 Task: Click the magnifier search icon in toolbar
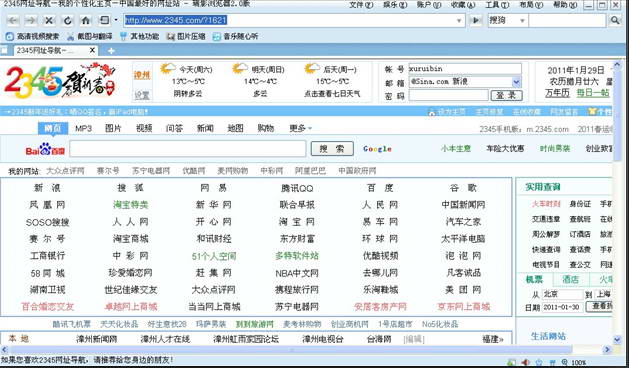click(x=614, y=20)
